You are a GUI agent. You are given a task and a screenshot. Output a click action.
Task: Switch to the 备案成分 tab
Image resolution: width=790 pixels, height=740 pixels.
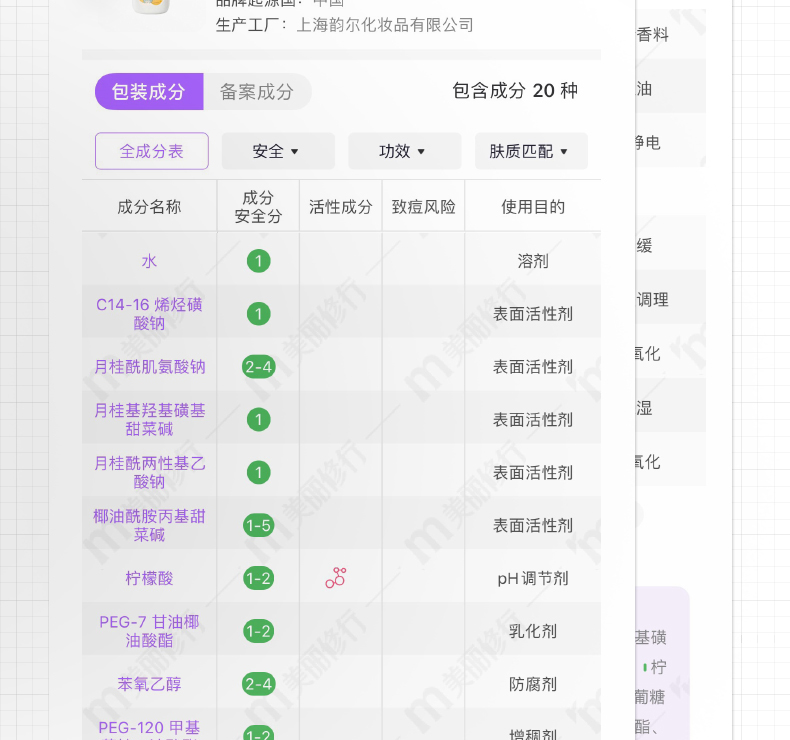257,92
